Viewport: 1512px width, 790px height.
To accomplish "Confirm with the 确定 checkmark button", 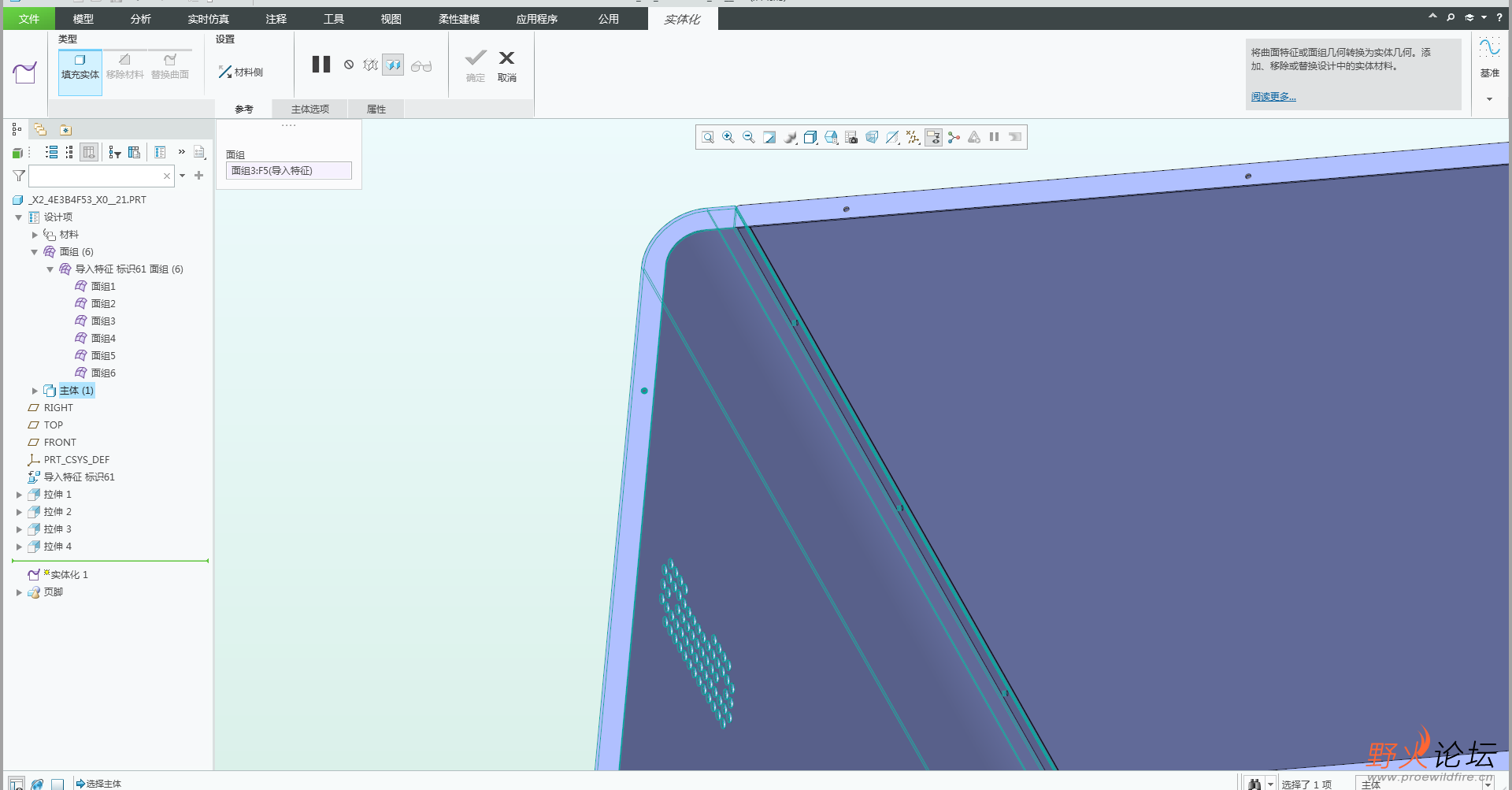I will tap(476, 66).
